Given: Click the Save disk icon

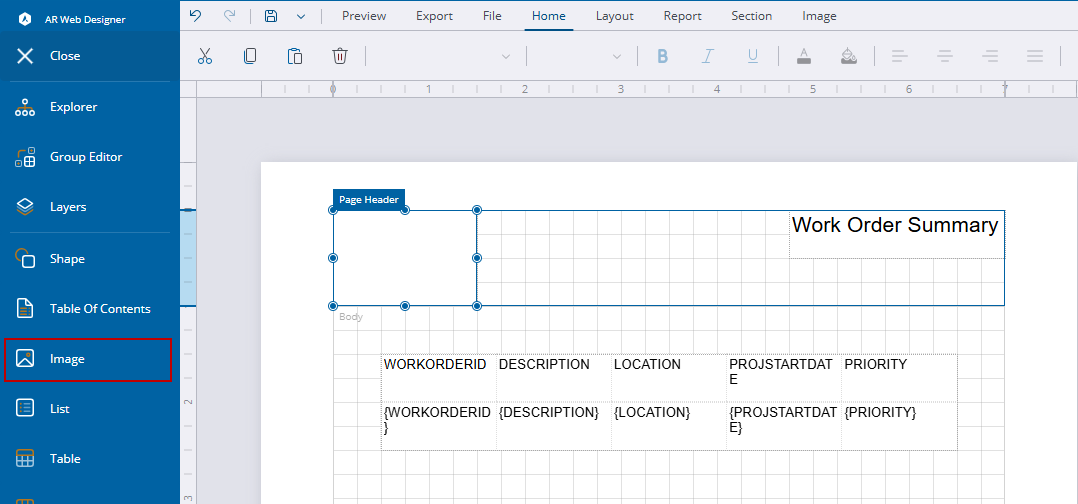Looking at the screenshot, I should pyautogui.click(x=271, y=16).
